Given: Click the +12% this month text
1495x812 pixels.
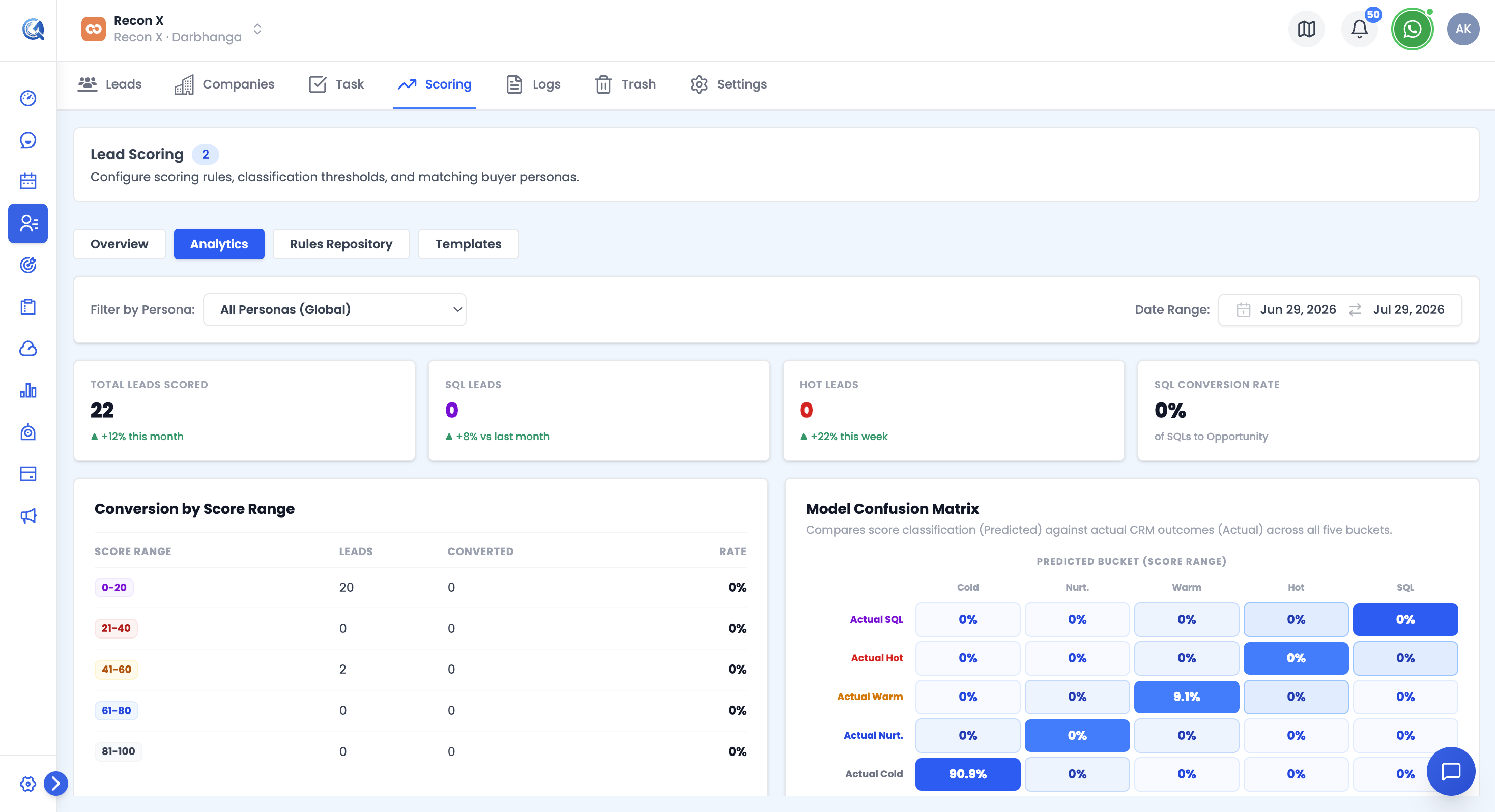Looking at the screenshot, I should click(142, 436).
